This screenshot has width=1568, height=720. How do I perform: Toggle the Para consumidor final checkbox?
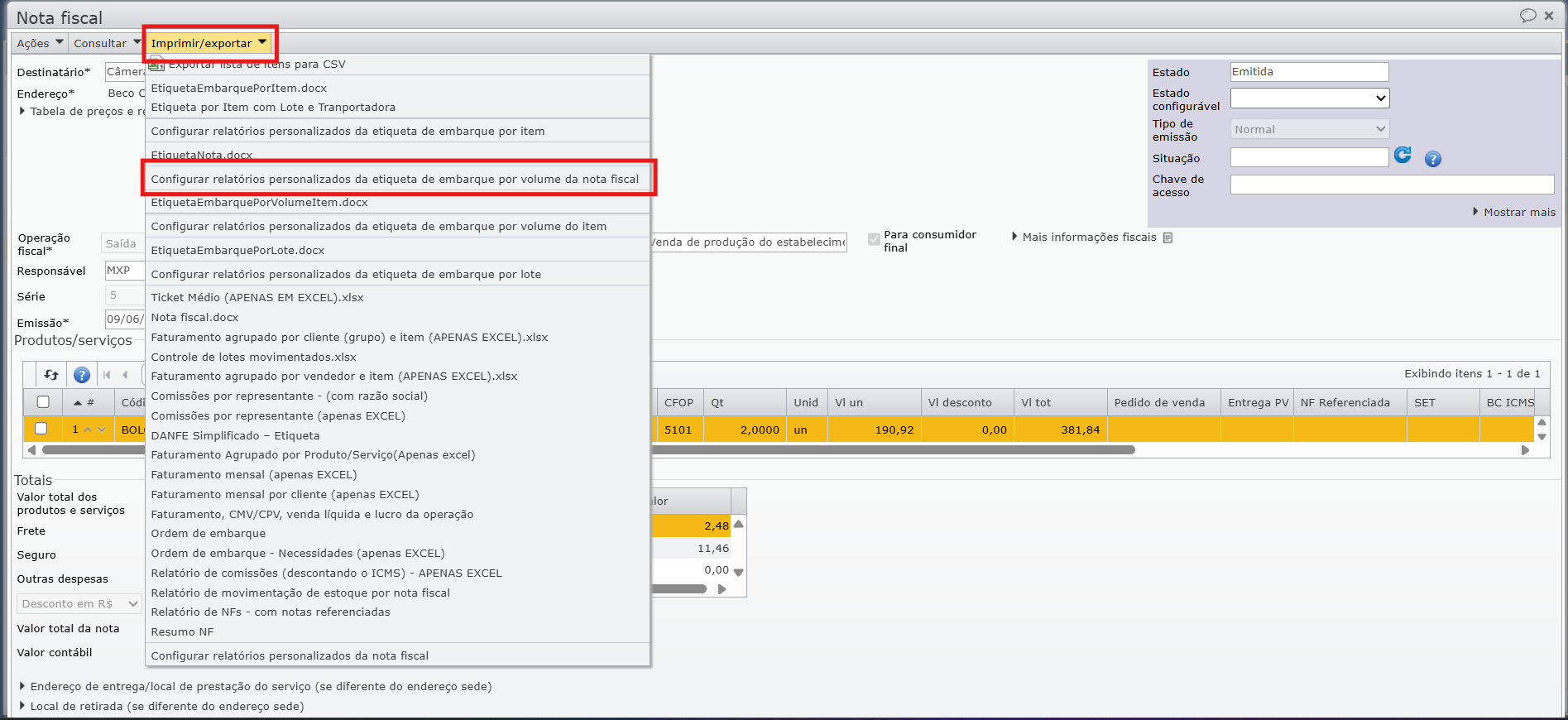874,239
